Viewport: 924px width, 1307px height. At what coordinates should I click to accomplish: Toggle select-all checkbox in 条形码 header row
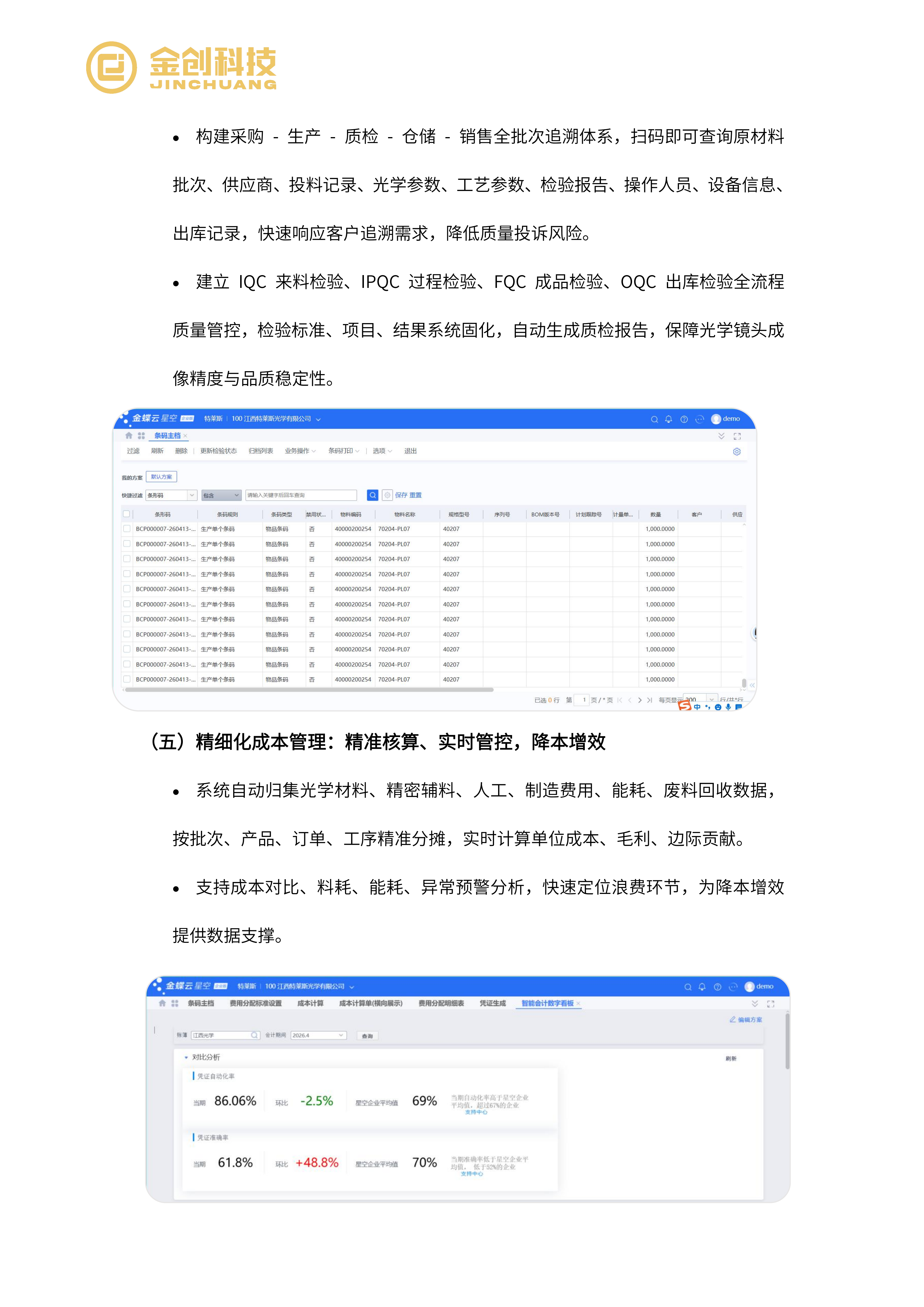126,514
